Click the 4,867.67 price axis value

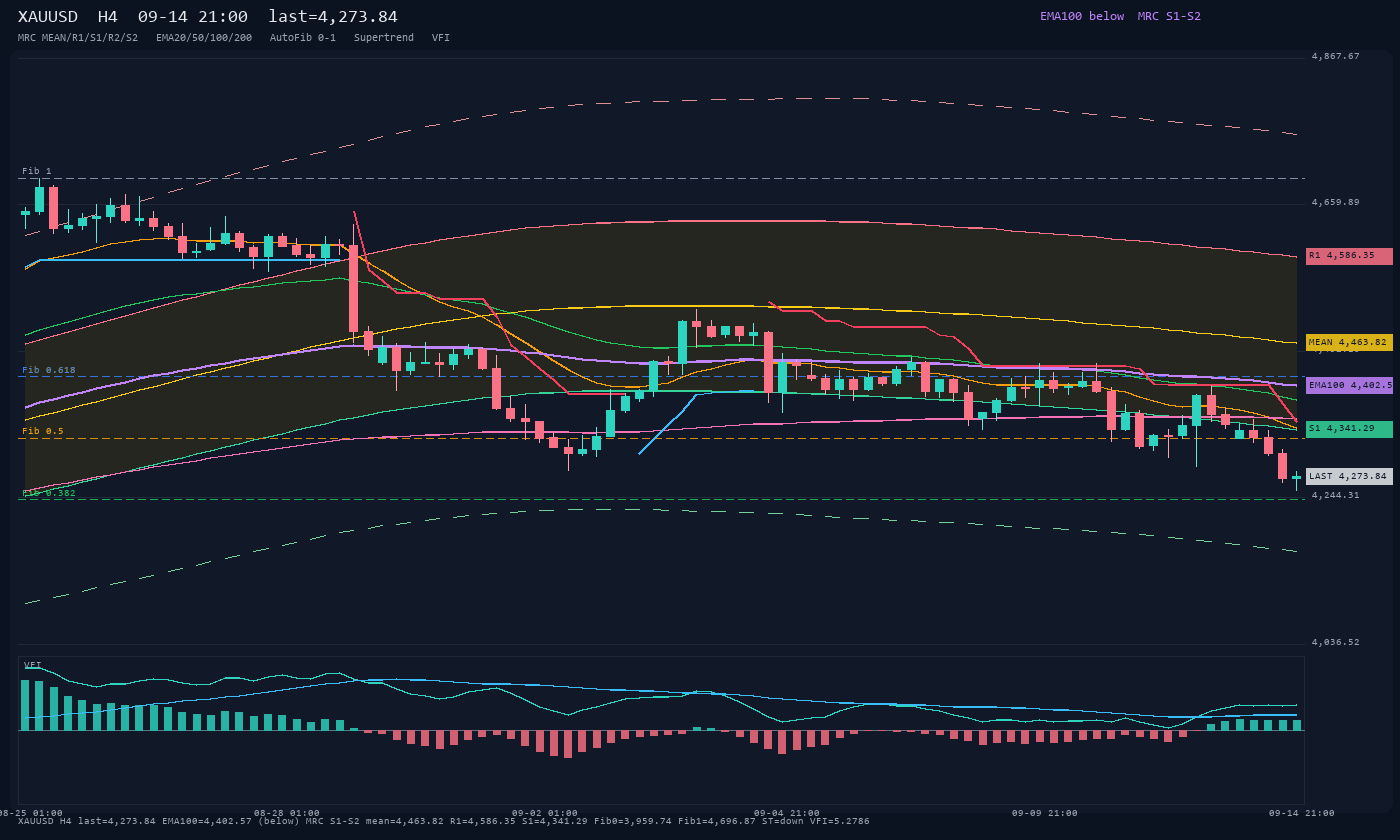[1335, 57]
